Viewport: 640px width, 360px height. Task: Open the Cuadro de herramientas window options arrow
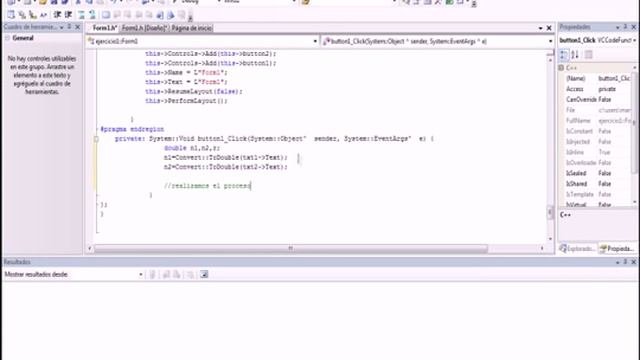click(x=62, y=27)
